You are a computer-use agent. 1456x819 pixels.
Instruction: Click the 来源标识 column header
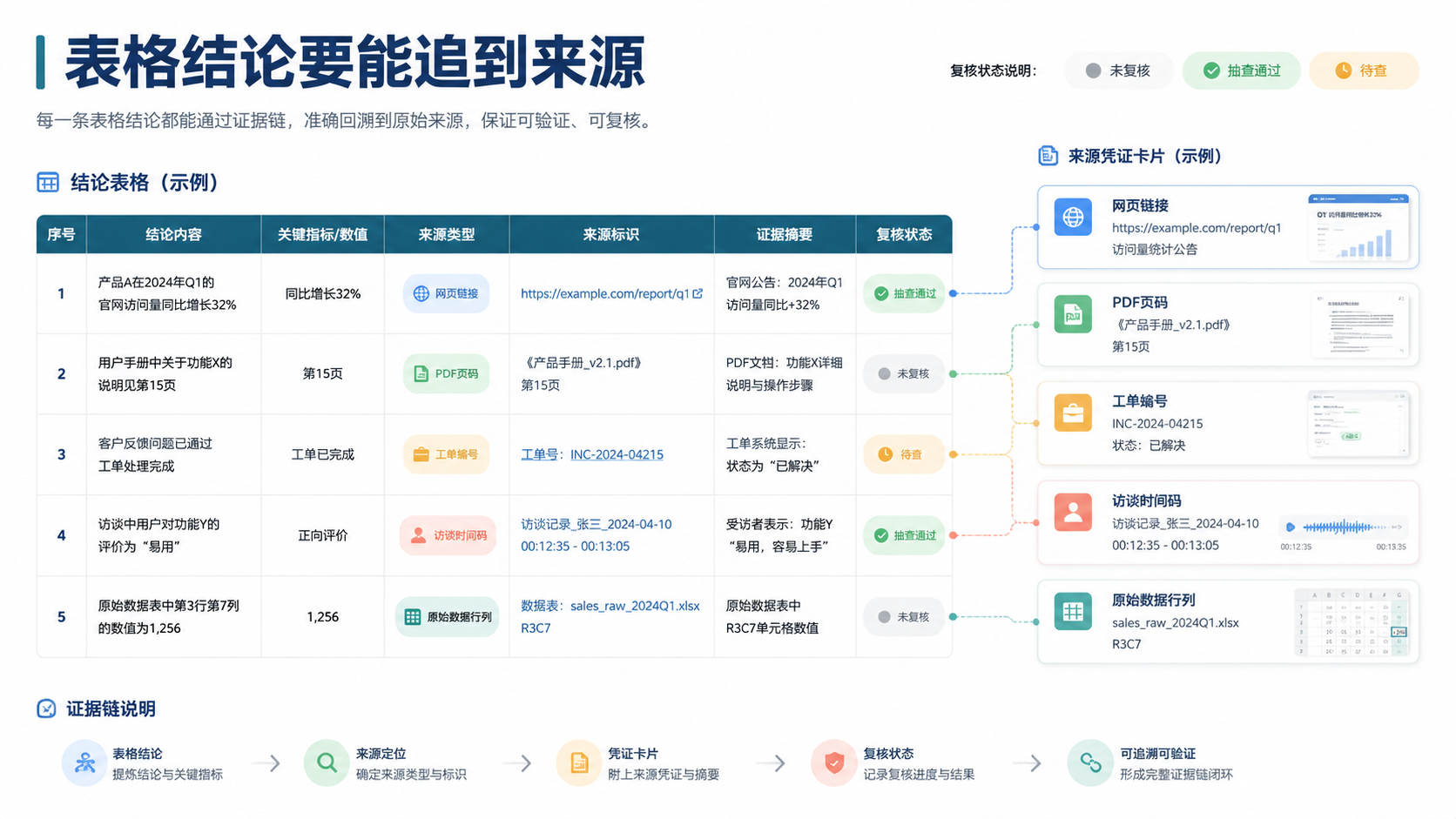click(611, 234)
